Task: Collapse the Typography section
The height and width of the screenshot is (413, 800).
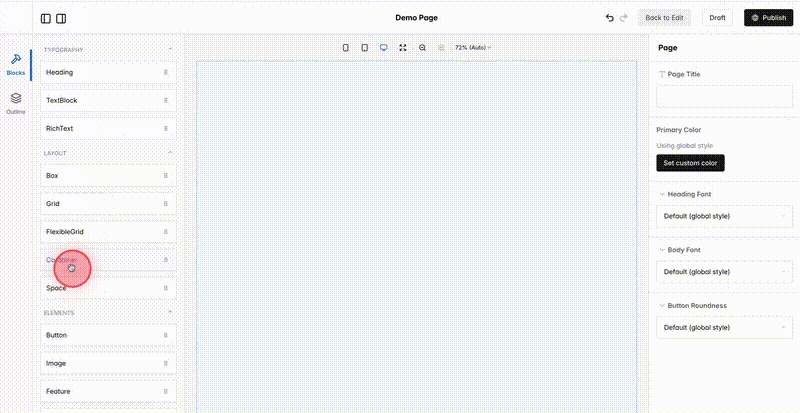Action: [170, 50]
